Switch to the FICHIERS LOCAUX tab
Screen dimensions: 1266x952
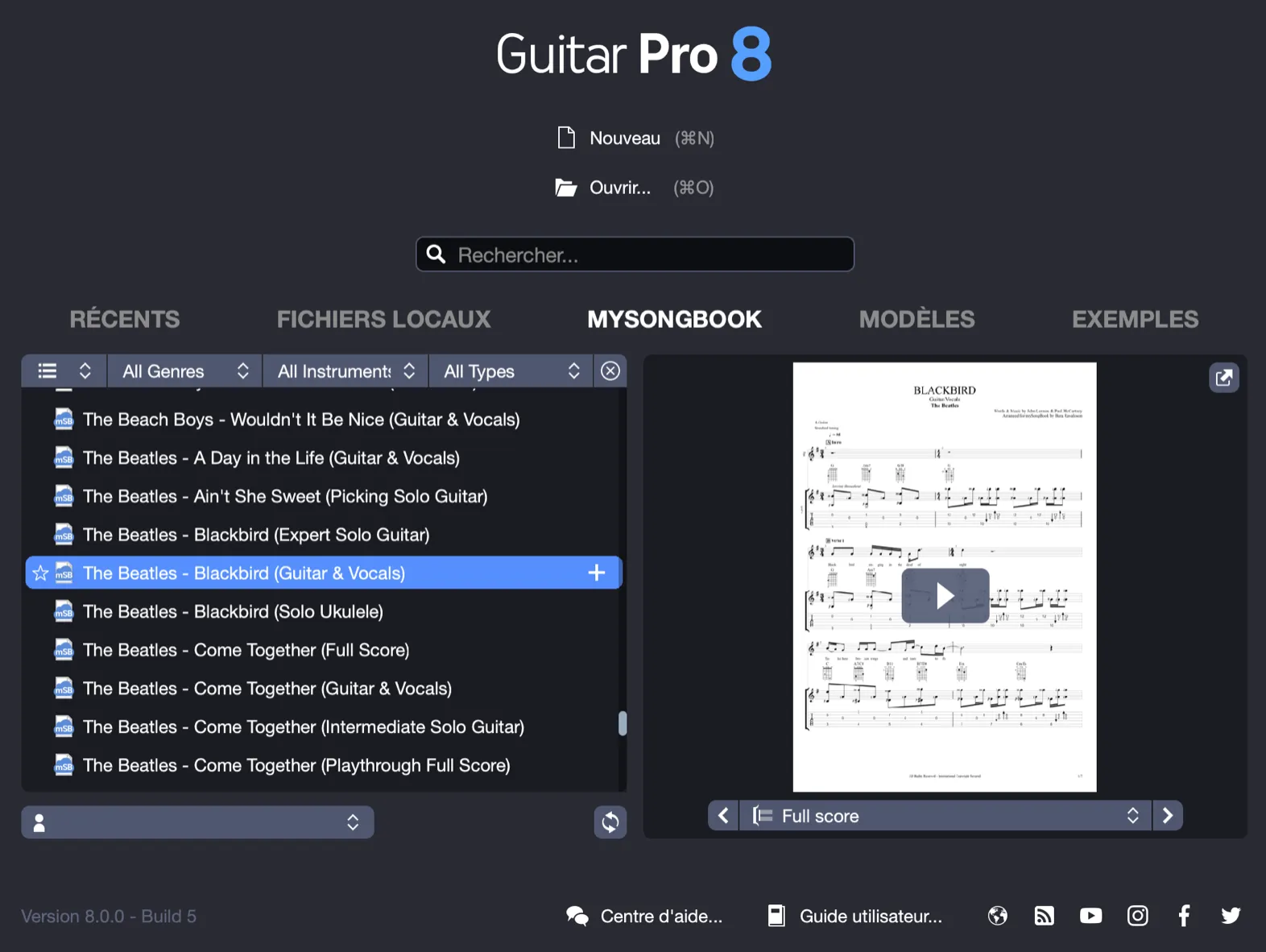coord(384,320)
